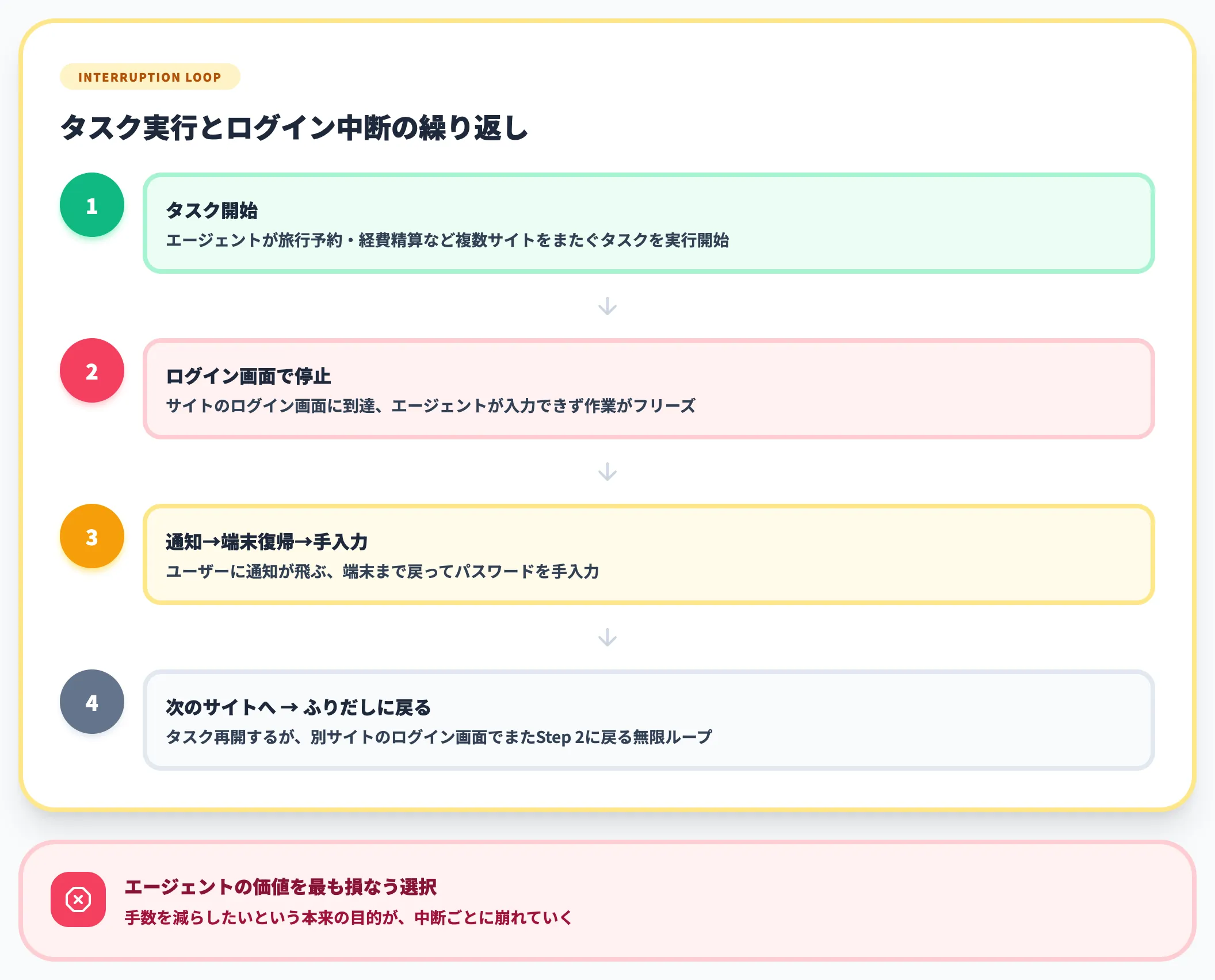This screenshot has width=1215, height=980.
Task: Click the title 次のサイトへ → ふりだしに戻る
Action: 298,707
